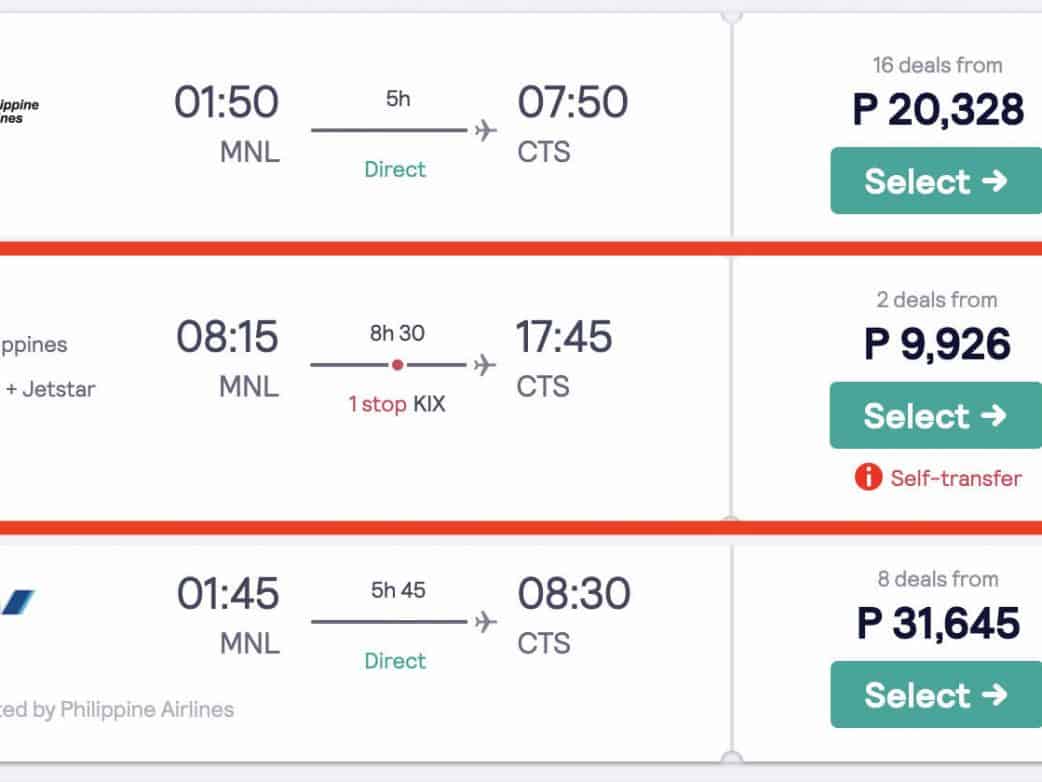Screen dimensions: 1042x782
Task: Click Select for the P 20,328 flight
Action: click(x=935, y=181)
